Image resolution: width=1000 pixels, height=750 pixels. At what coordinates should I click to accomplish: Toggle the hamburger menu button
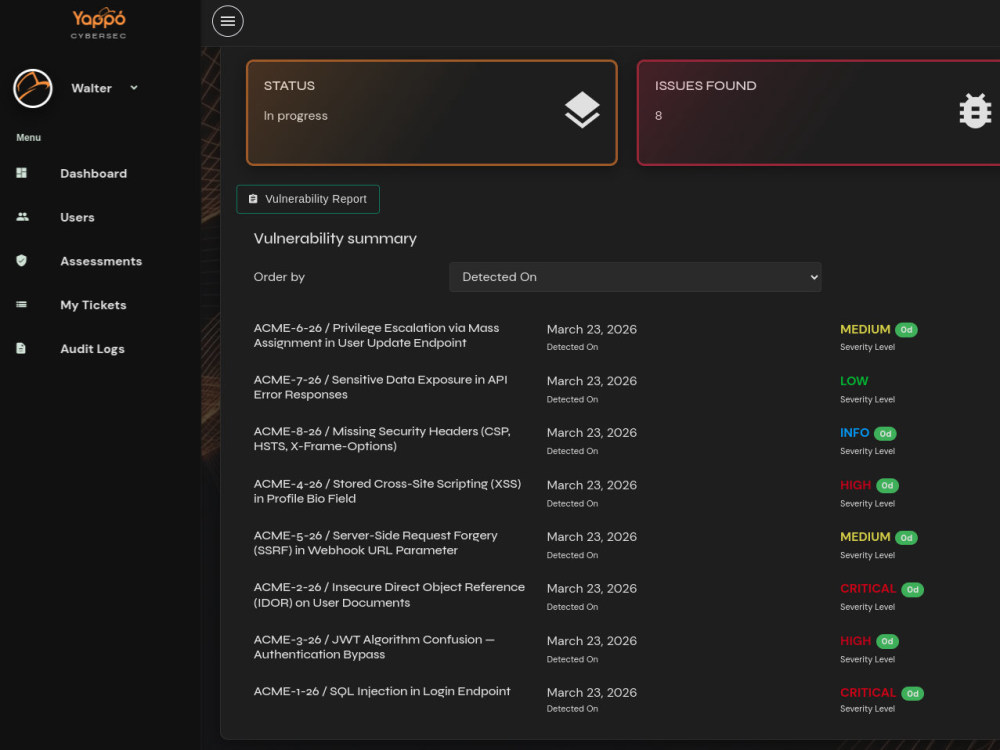pos(228,21)
